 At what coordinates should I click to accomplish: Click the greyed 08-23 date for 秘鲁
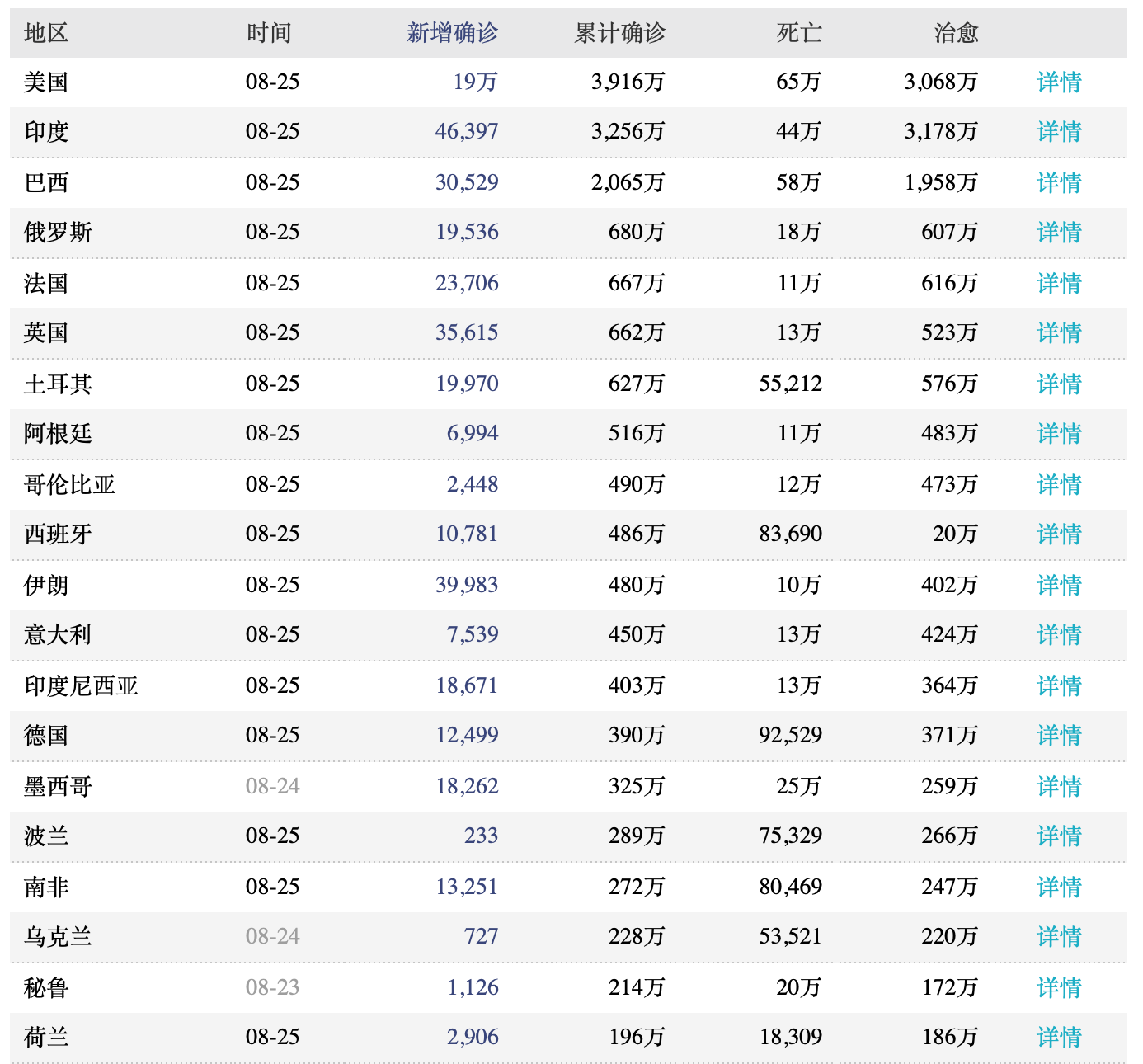(x=272, y=987)
